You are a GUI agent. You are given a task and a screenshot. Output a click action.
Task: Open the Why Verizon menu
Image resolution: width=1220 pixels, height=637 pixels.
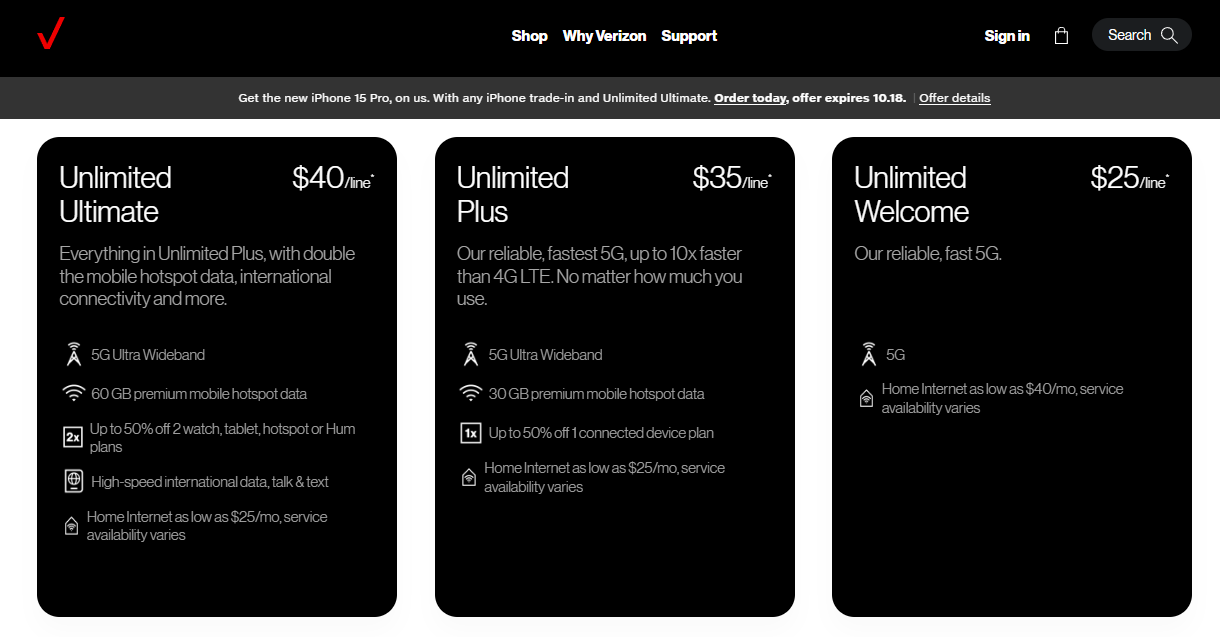point(604,35)
